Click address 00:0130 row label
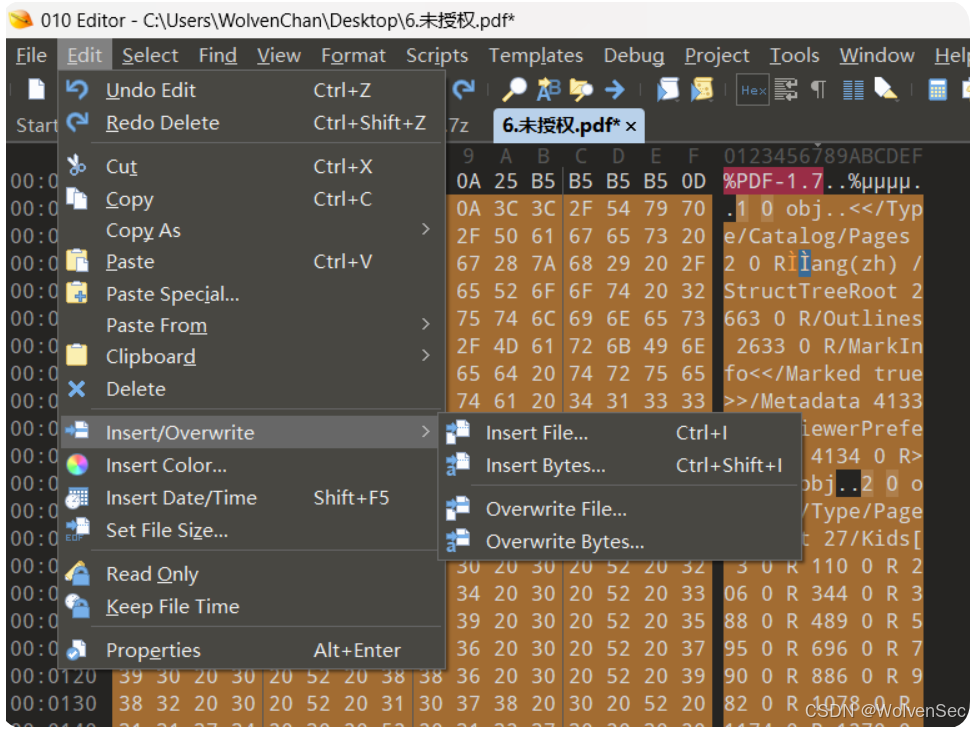970x729 pixels. (53, 704)
